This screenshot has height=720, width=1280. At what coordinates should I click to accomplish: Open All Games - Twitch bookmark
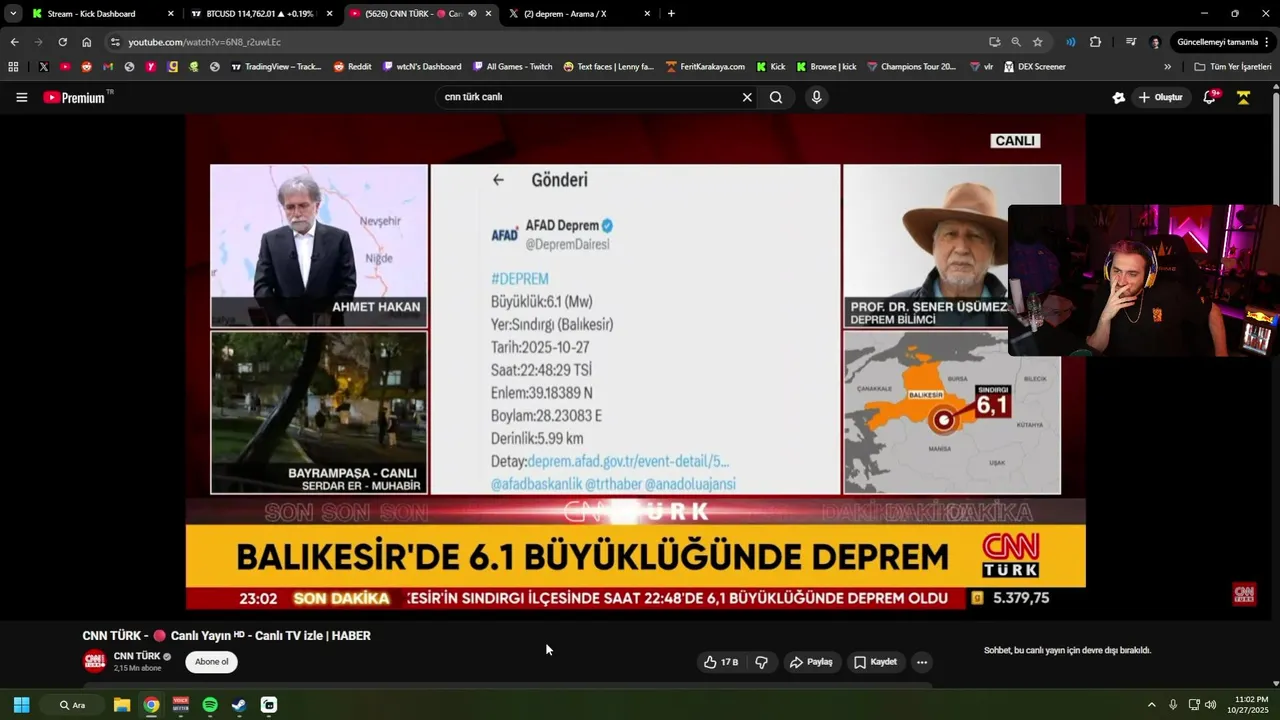pyautogui.click(x=512, y=67)
